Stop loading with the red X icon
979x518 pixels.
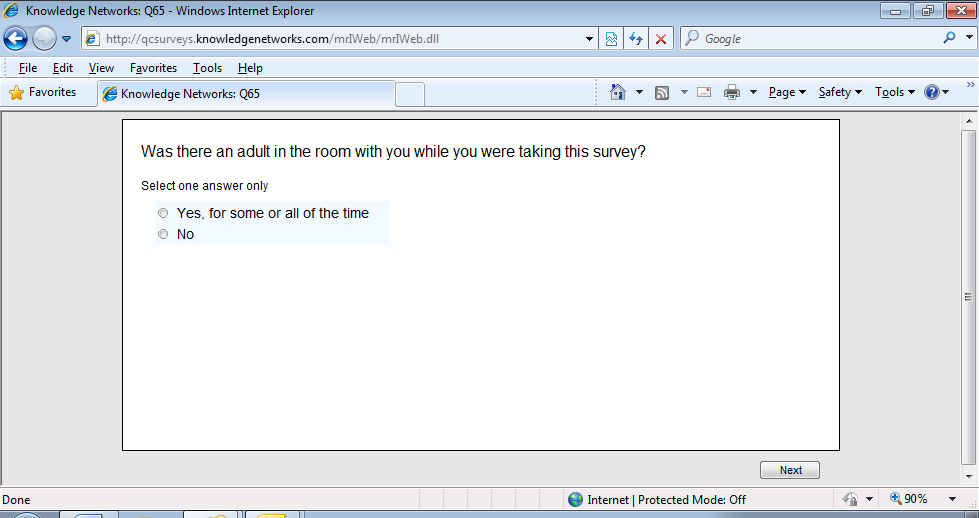tap(661, 39)
